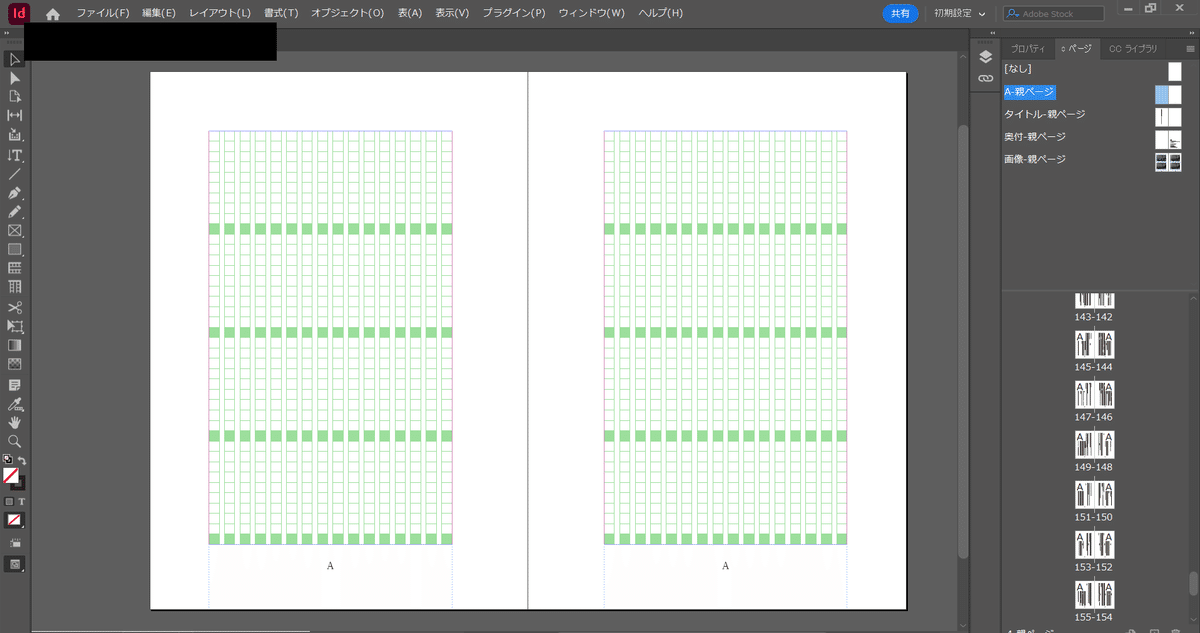Open the Pages panel flyout menu
Viewport: 1200px width, 633px height.
(1190, 47)
